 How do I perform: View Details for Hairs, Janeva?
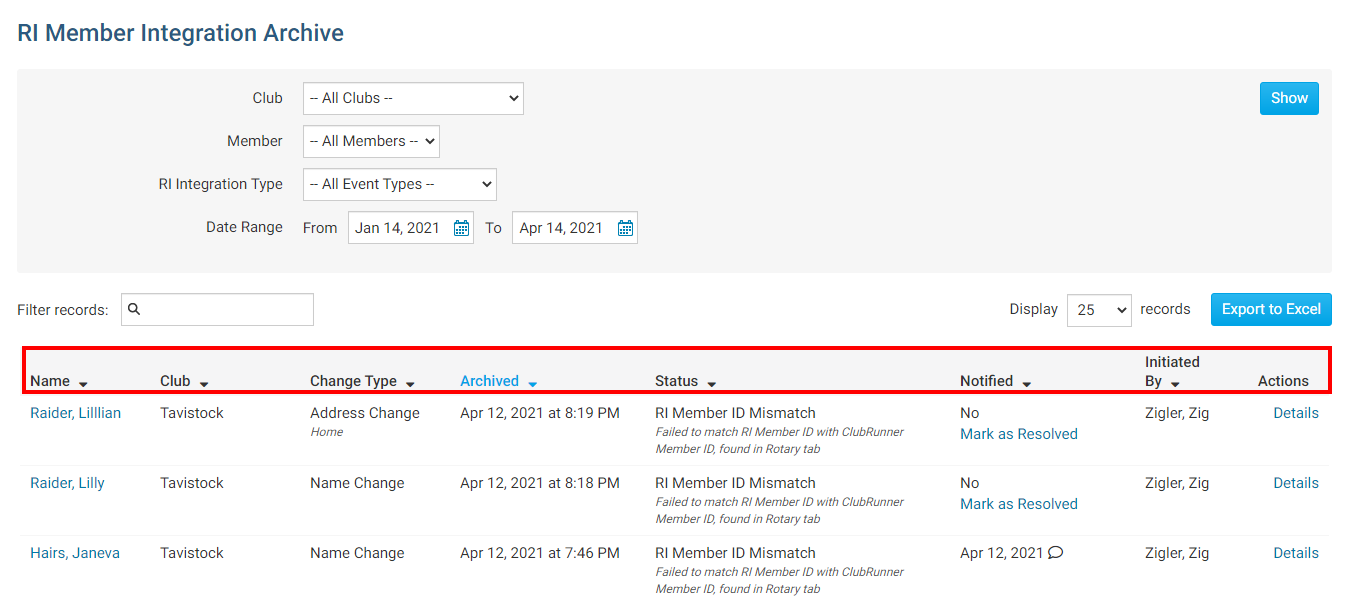1295,553
